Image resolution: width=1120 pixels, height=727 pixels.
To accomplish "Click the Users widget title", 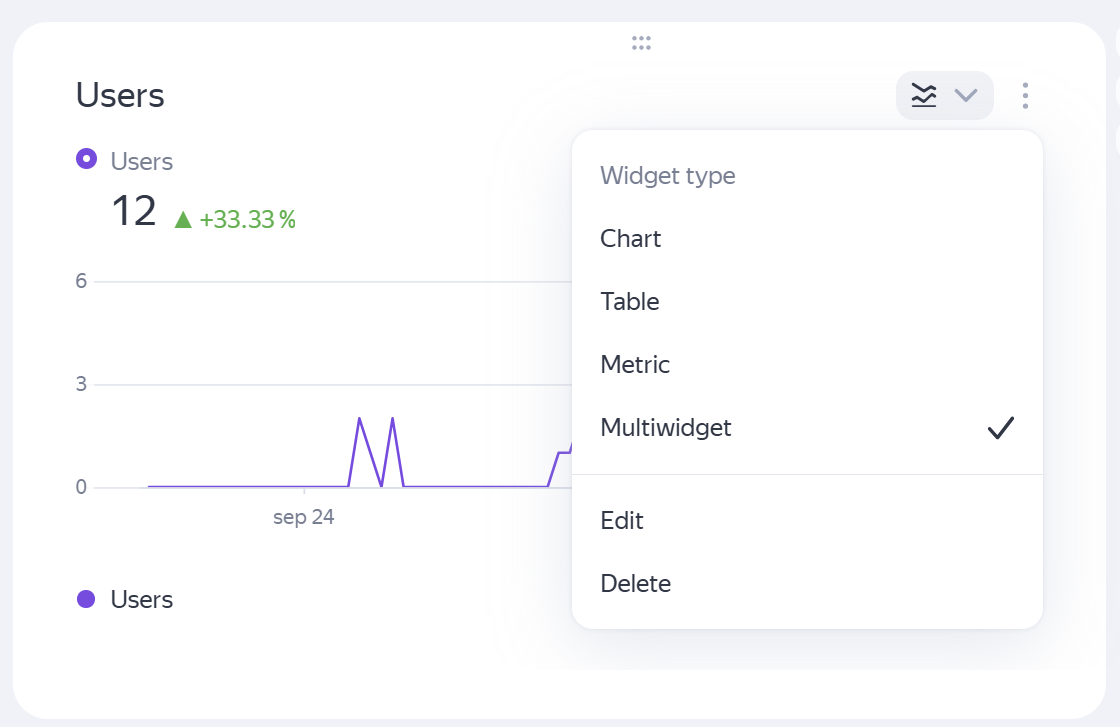I will click(x=120, y=96).
